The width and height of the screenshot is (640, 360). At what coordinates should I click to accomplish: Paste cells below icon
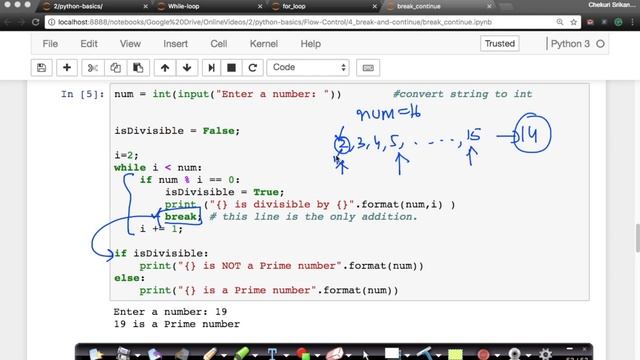tap(138, 68)
